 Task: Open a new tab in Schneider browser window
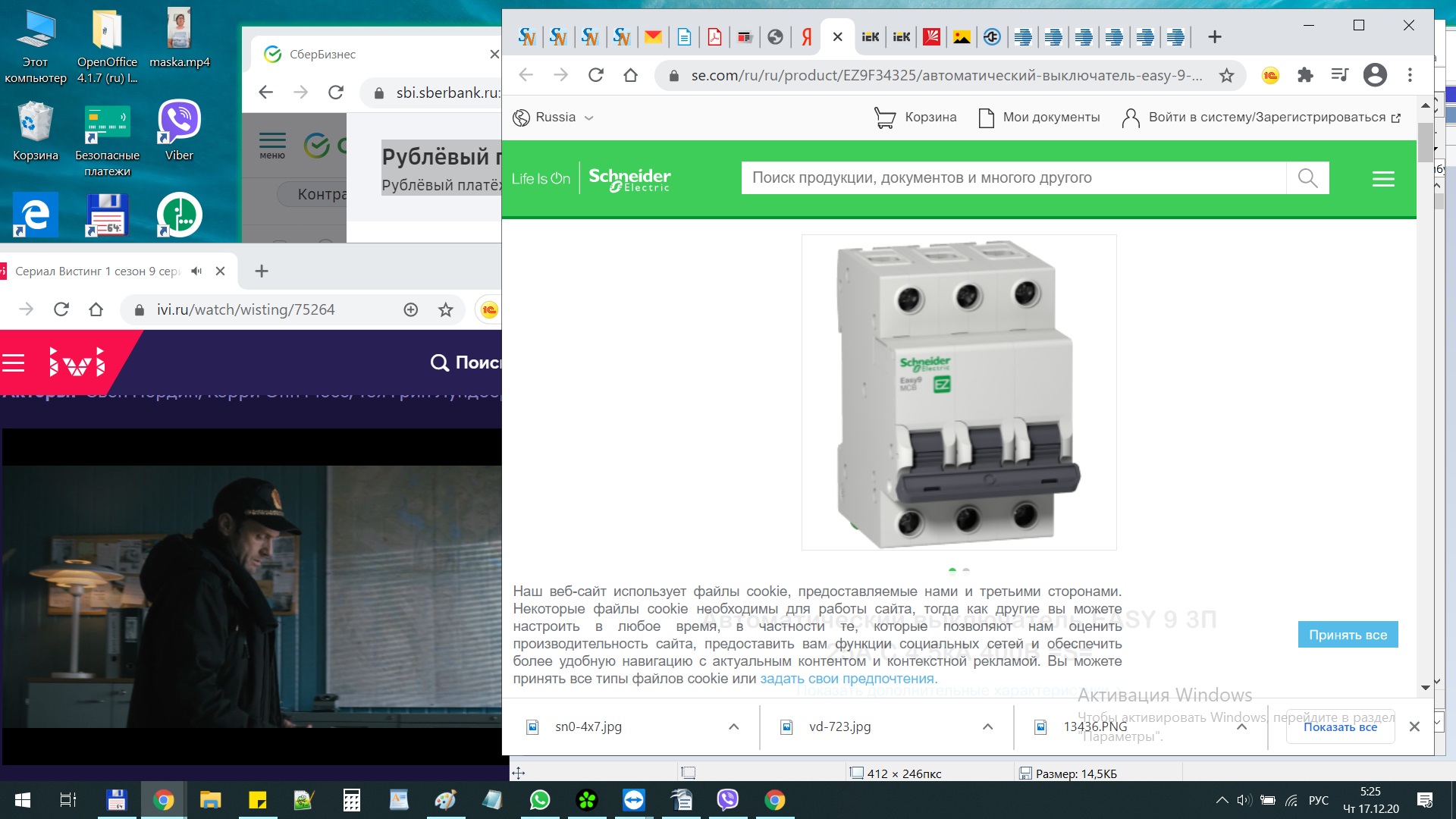pos(1214,36)
